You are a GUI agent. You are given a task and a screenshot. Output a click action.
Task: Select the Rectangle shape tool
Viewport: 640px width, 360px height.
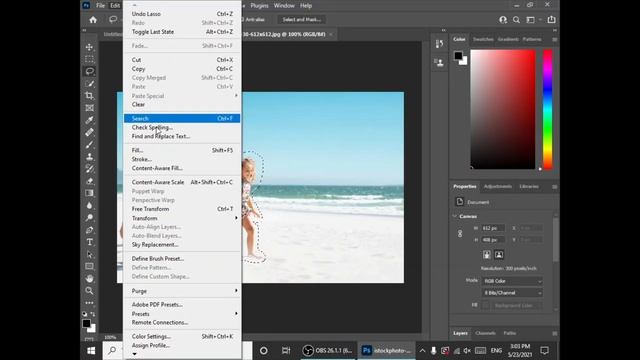tap(89, 267)
